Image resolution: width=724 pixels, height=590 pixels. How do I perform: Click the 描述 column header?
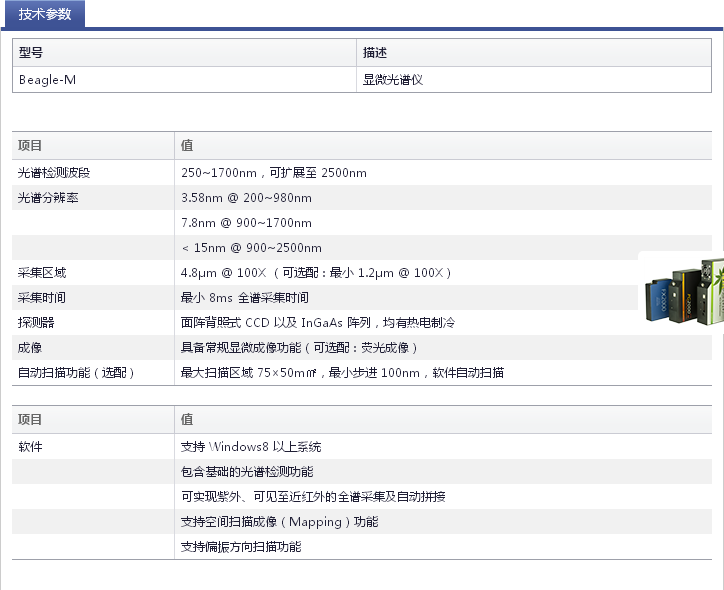point(375,53)
